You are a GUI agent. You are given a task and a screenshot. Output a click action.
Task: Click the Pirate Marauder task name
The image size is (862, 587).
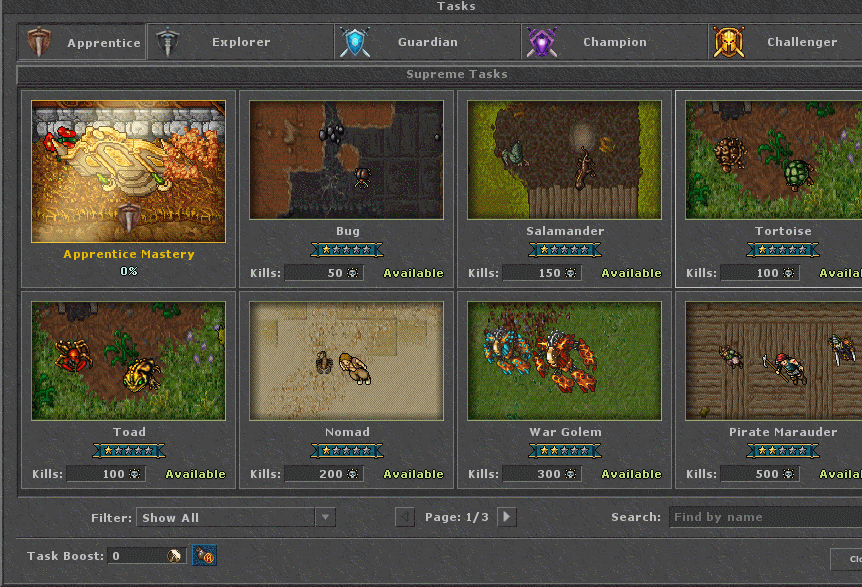pyautogui.click(x=783, y=432)
